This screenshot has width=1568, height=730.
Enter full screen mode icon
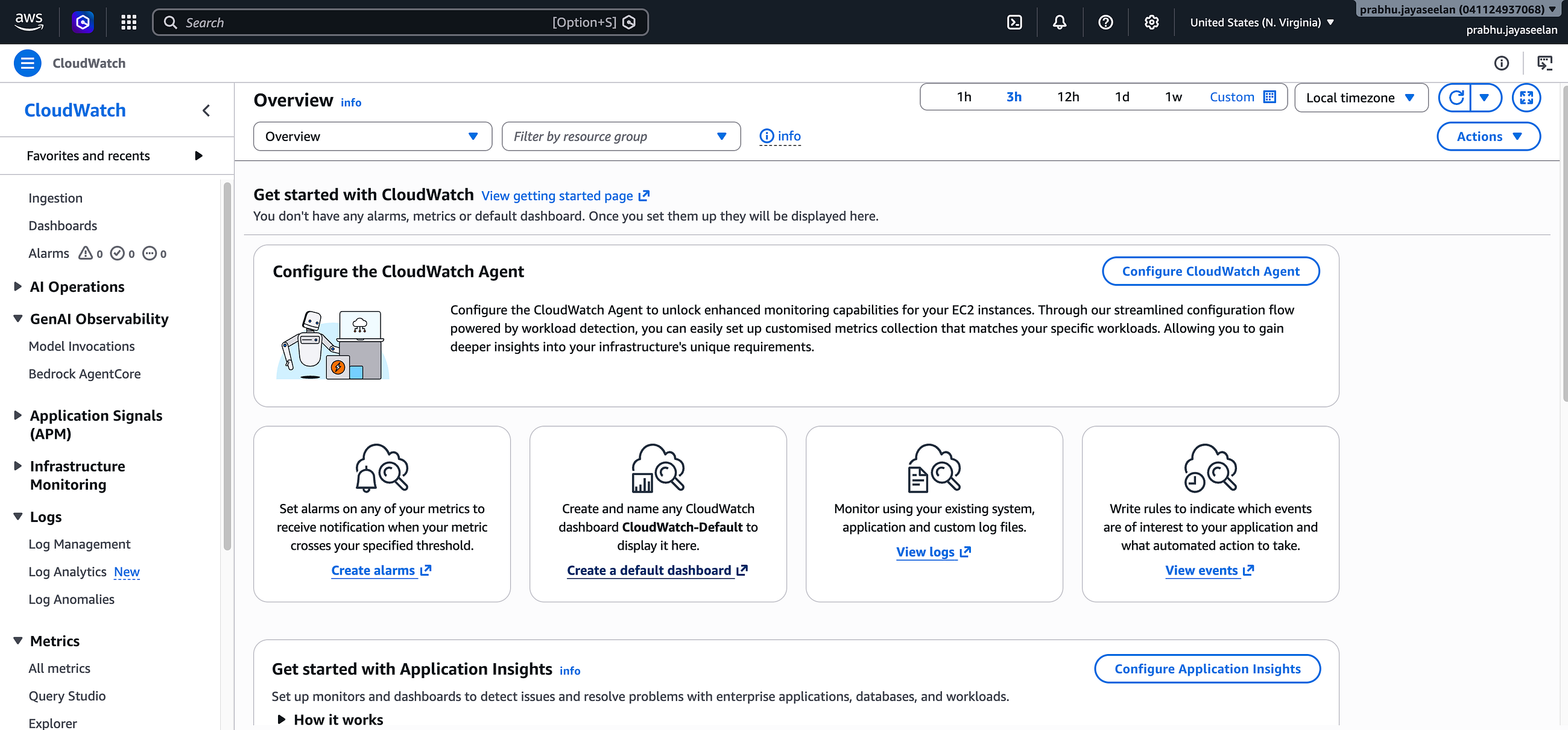coord(1526,97)
